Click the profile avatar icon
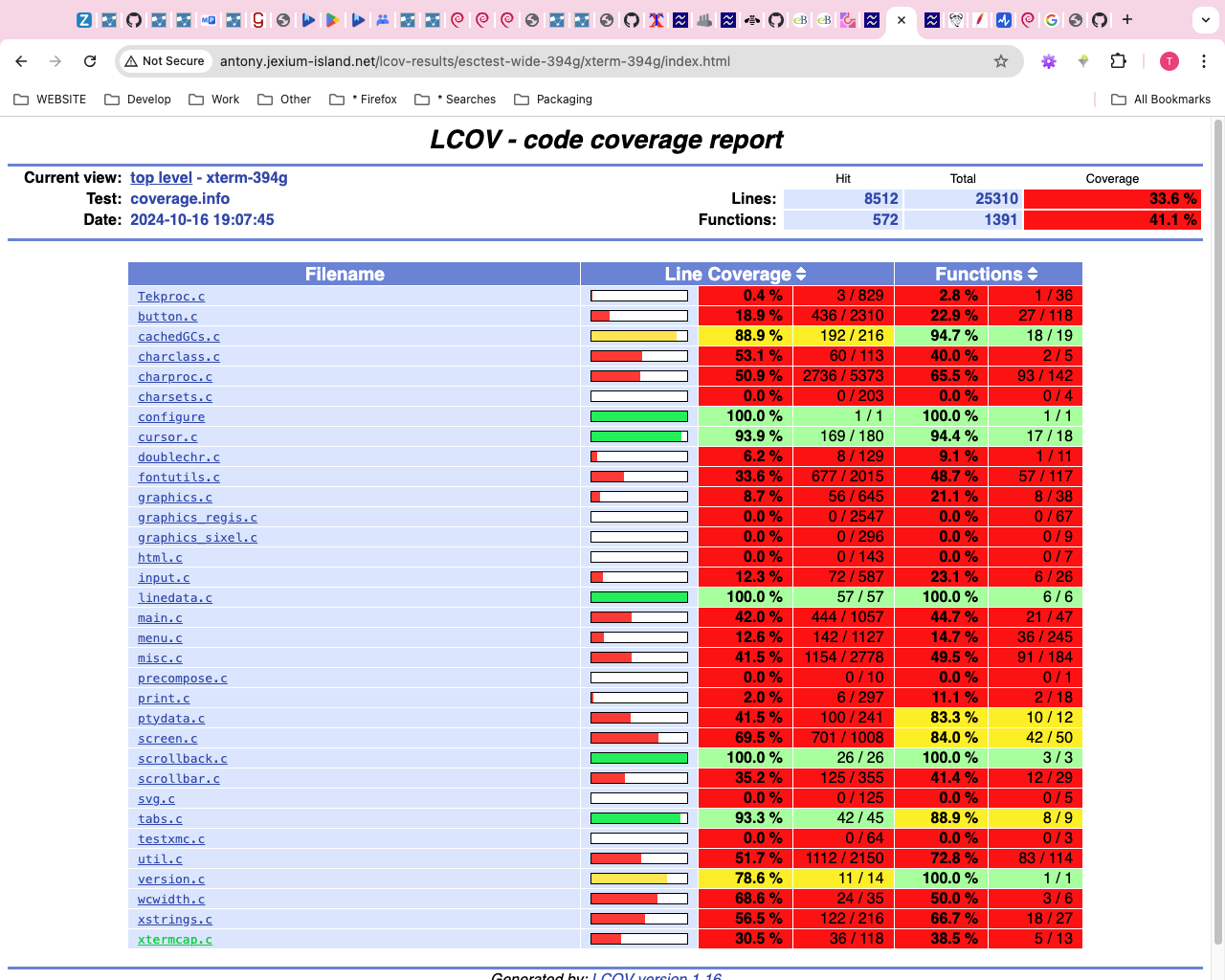Screen dimensions: 1225x980 point(1169,61)
